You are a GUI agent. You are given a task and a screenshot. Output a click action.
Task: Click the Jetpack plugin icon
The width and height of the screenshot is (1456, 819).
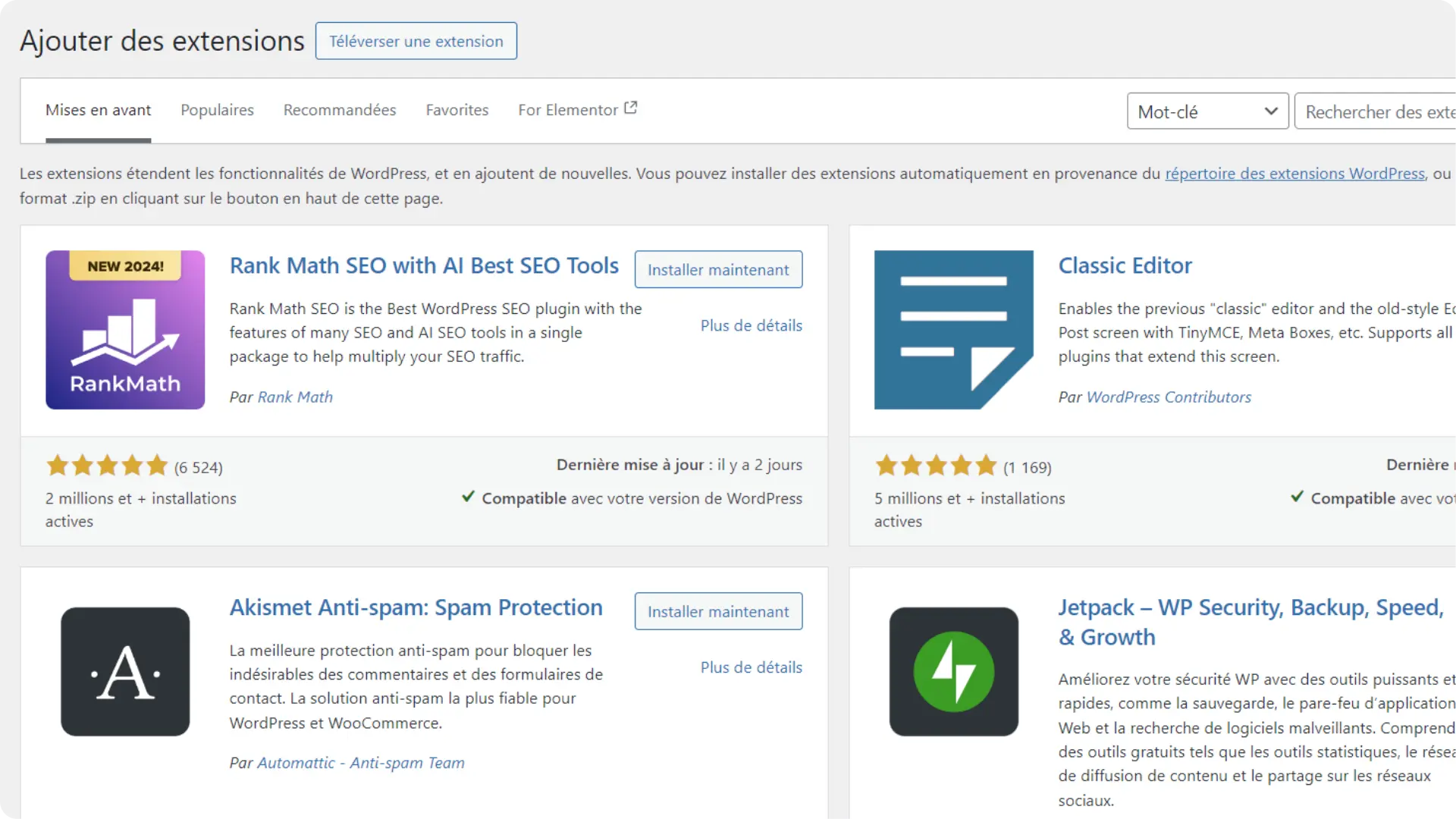coord(954,671)
